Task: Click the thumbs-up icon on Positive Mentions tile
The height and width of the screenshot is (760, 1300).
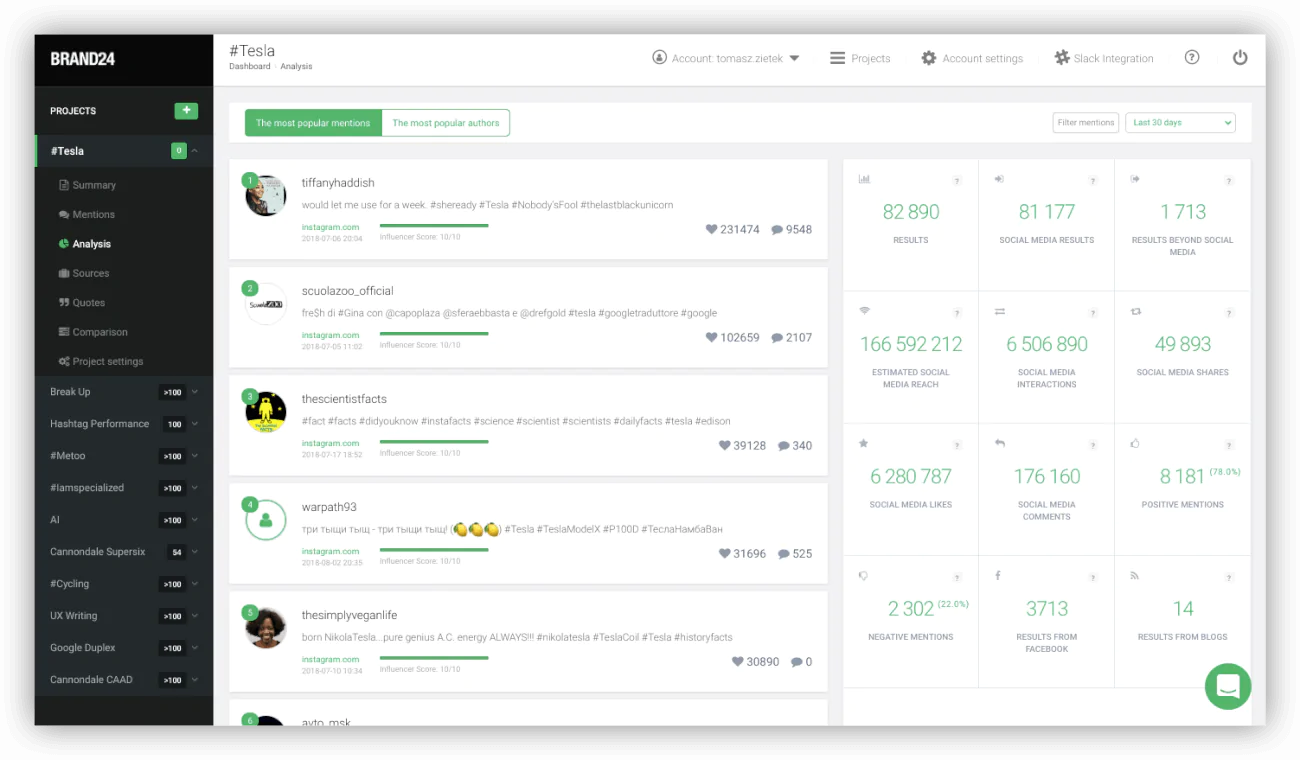Action: point(1135,443)
